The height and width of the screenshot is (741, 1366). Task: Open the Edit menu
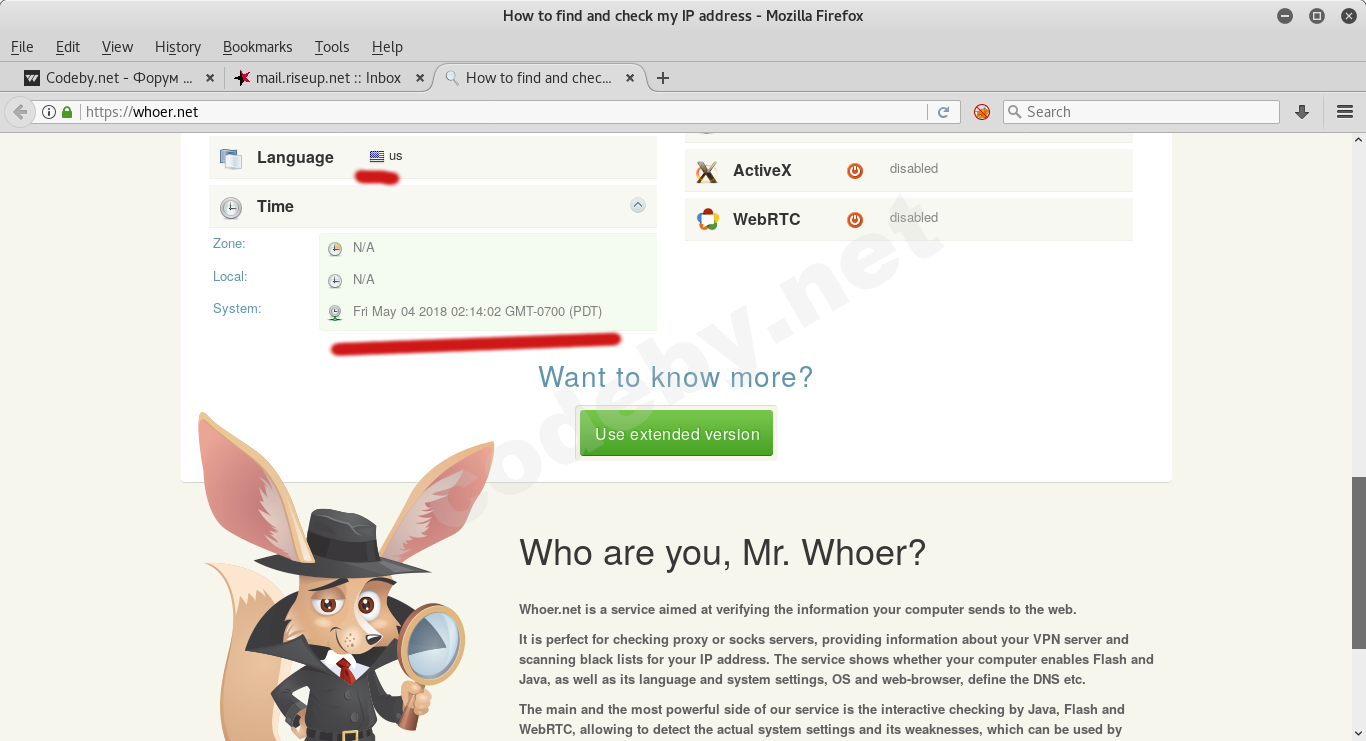68,47
